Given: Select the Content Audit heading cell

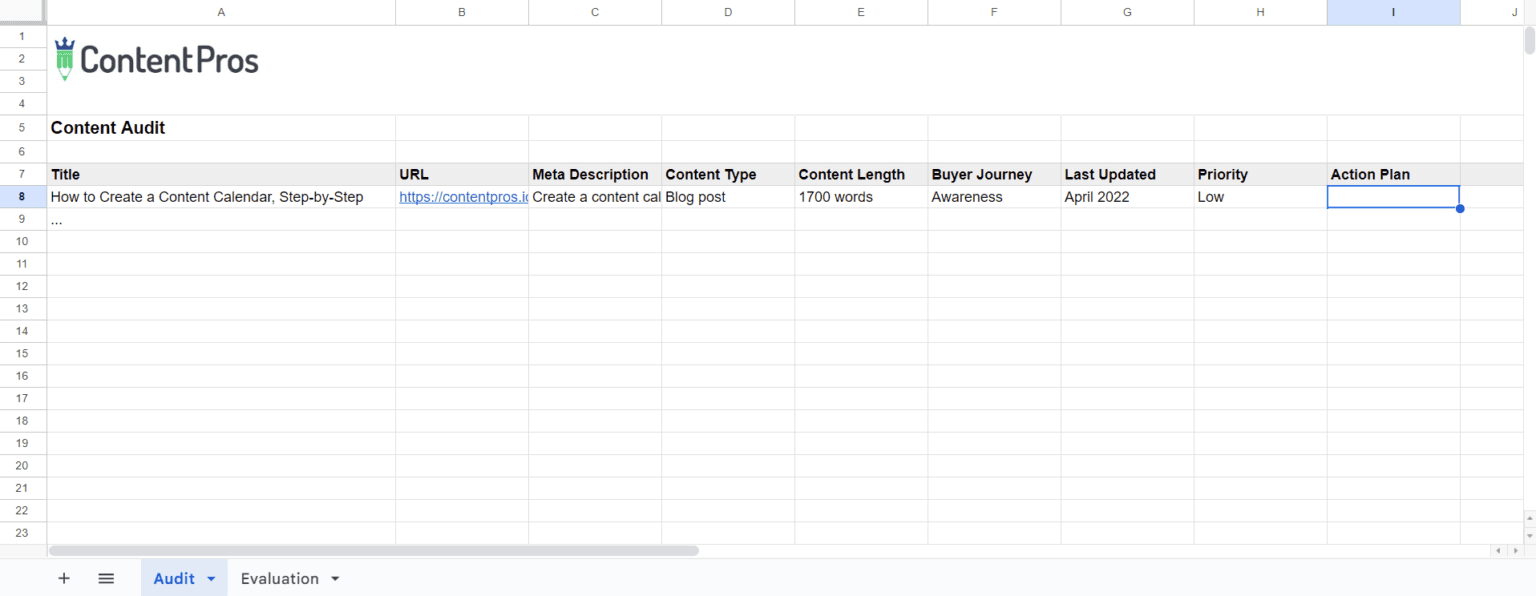Looking at the screenshot, I should click(x=221, y=128).
